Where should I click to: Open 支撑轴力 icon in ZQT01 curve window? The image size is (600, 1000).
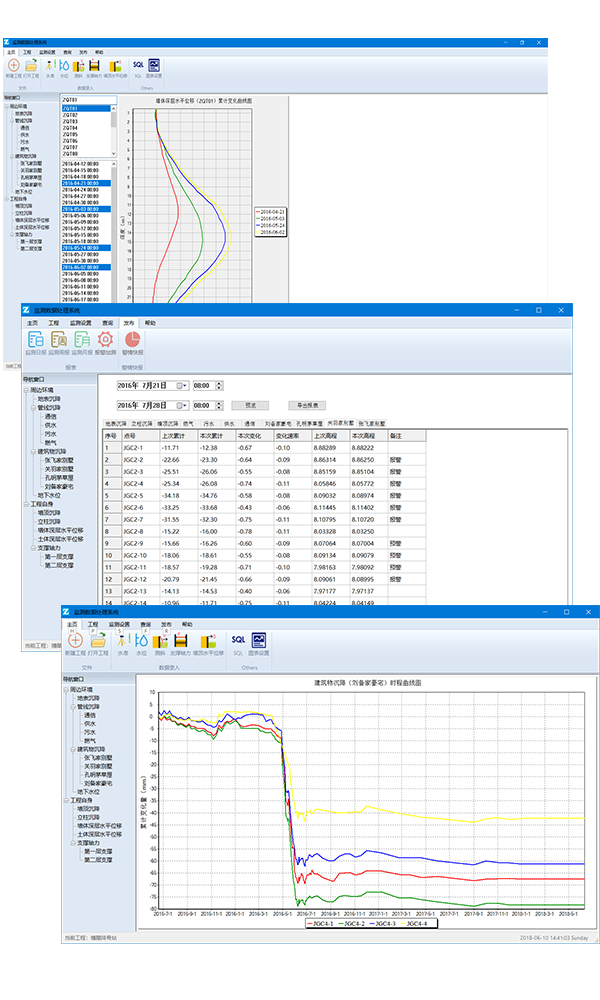pyautogui.click(x=94, y=66)
